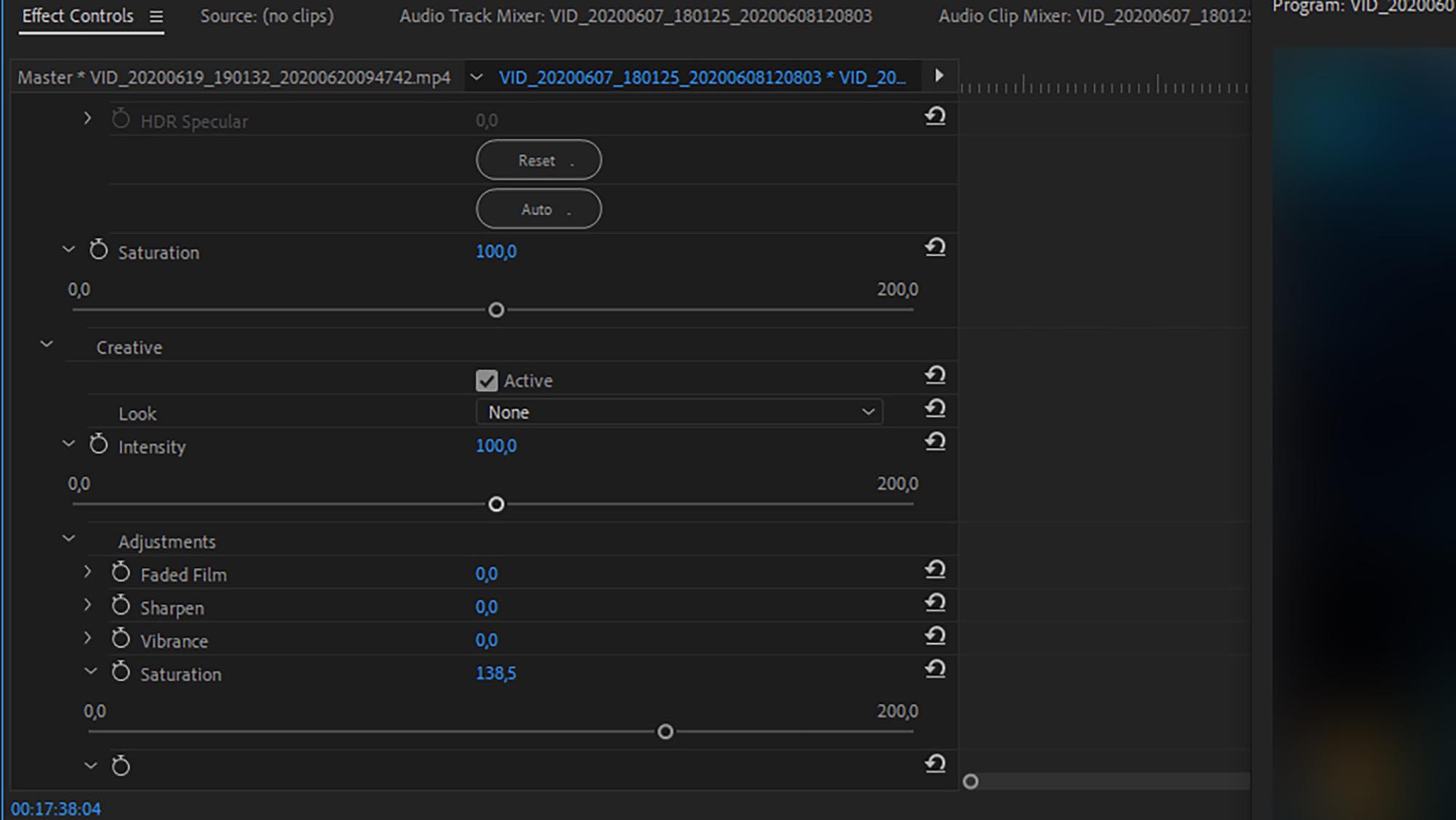
Task: Reset the Sharpen value icon
Action: point(935,602)
